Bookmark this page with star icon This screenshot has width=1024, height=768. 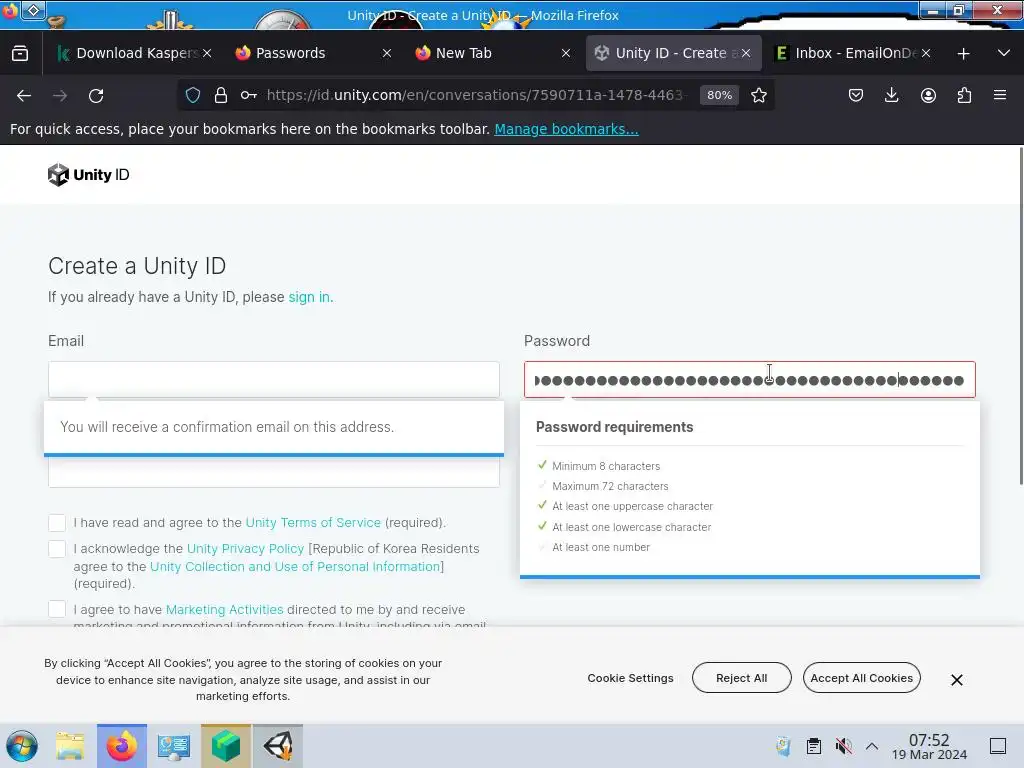(758, 95)
